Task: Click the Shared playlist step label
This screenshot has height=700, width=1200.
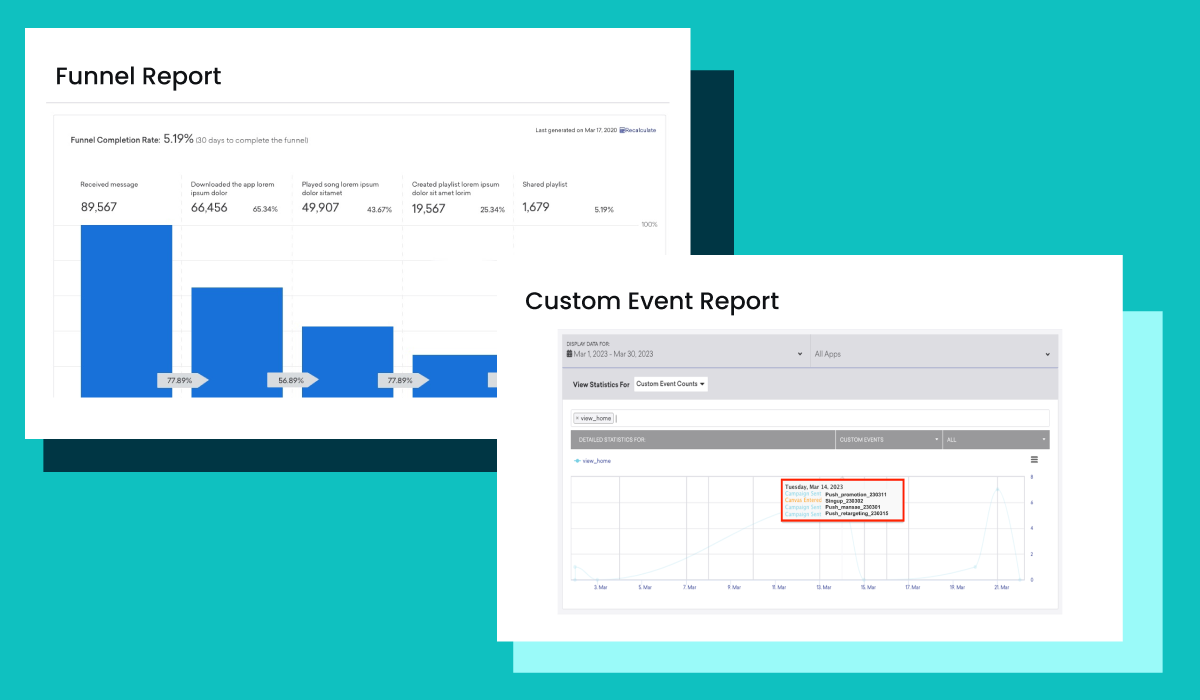Action: pos(545,184)
